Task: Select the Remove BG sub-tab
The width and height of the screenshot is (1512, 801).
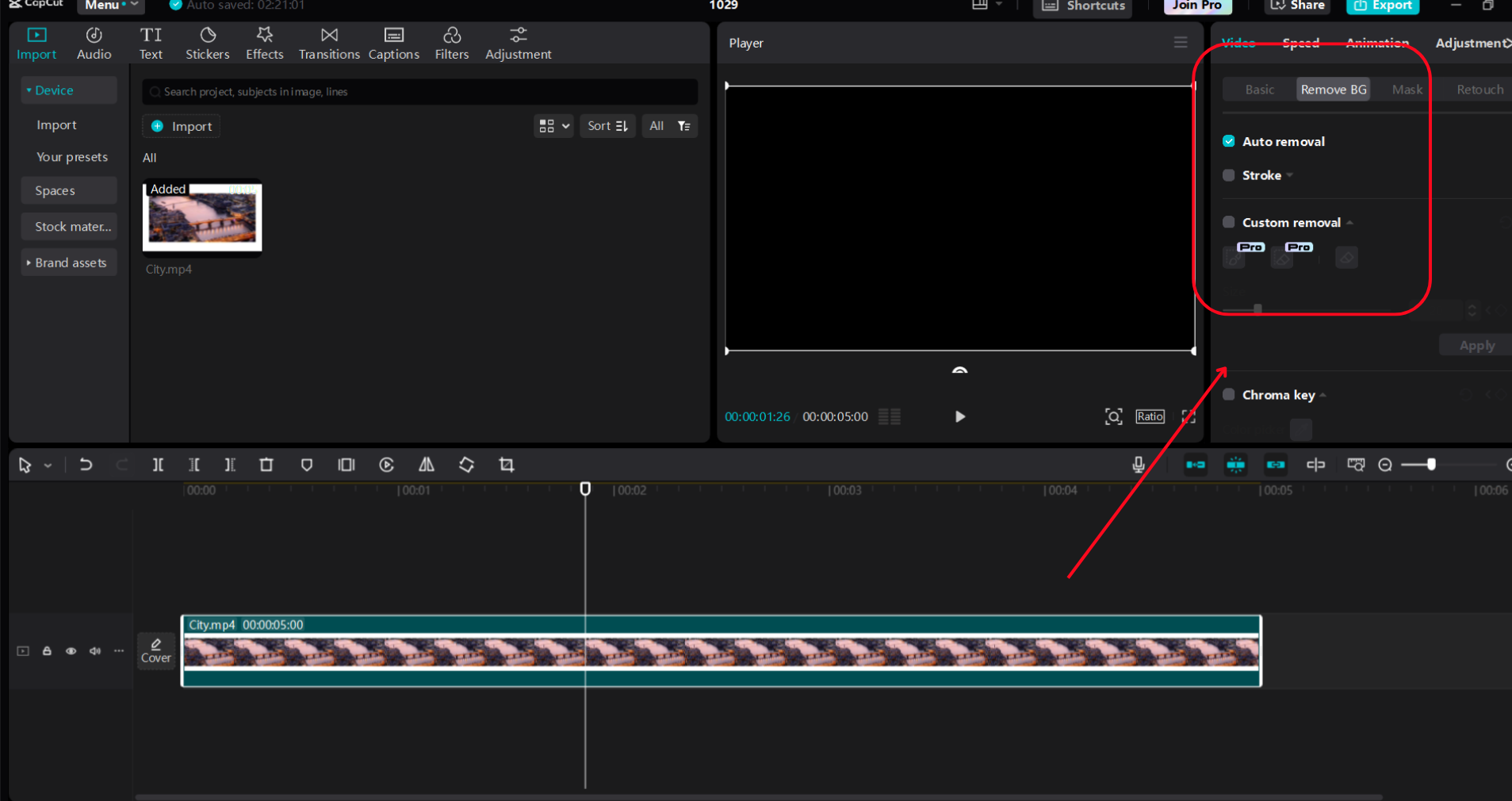Action: pyautogui.click(x=1334, y=89)
